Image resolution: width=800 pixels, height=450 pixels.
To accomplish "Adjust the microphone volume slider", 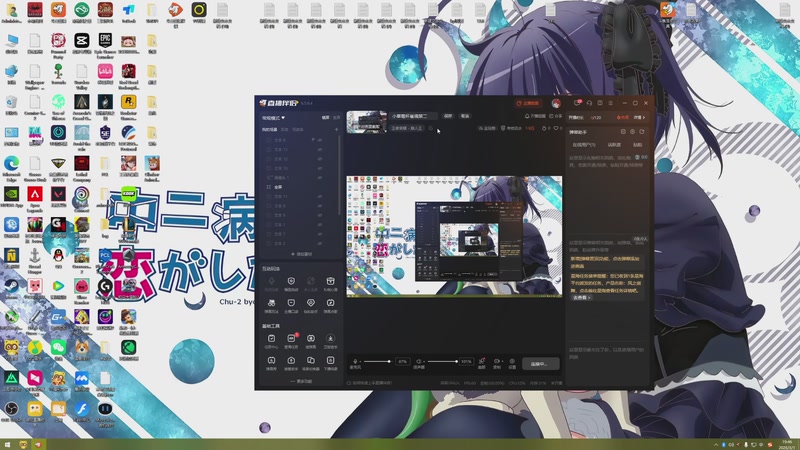I will pos(378,362).
